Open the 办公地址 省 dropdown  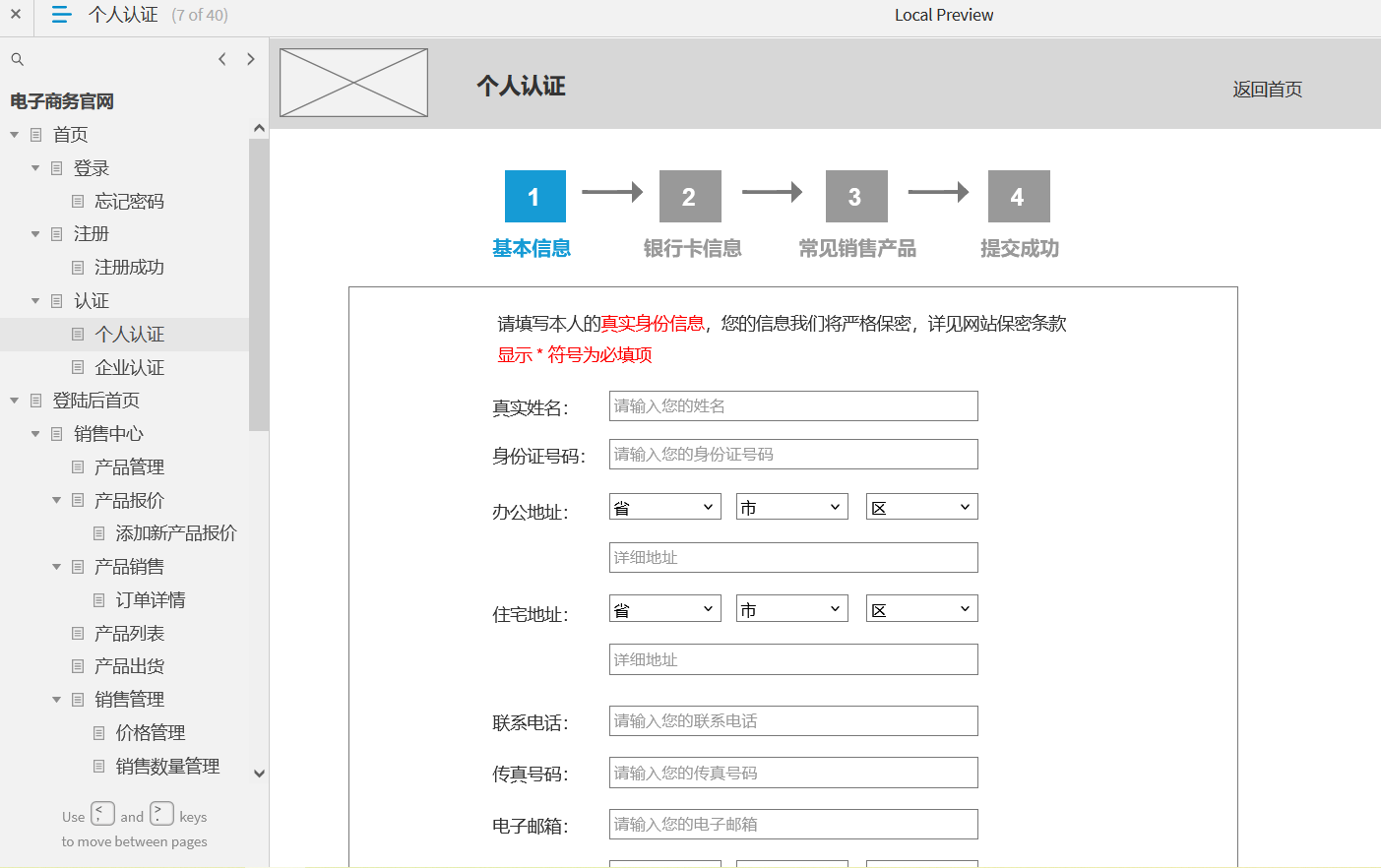tap(665, 507)
